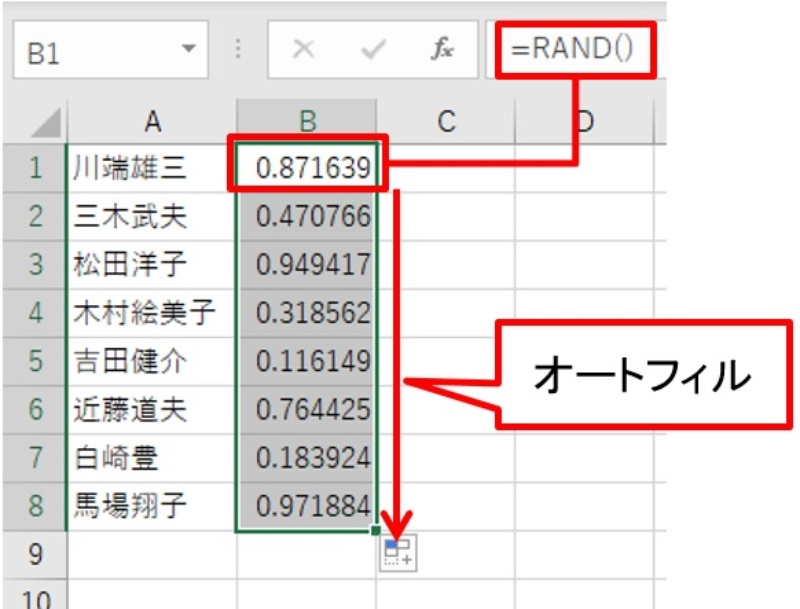The height and width of the screenshot is (609, 800).
Task: Select row 1 header
Action: 35,168
